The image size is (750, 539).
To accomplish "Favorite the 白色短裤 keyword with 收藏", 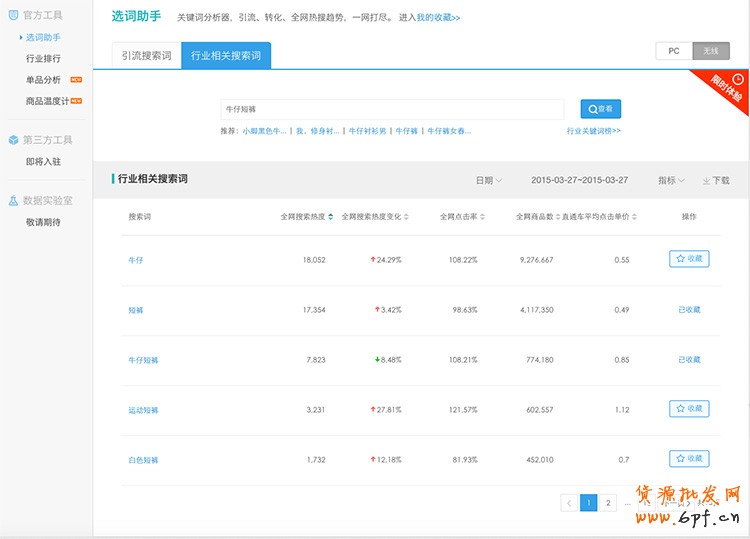I will pyautogui.click(x=688, y=459).
